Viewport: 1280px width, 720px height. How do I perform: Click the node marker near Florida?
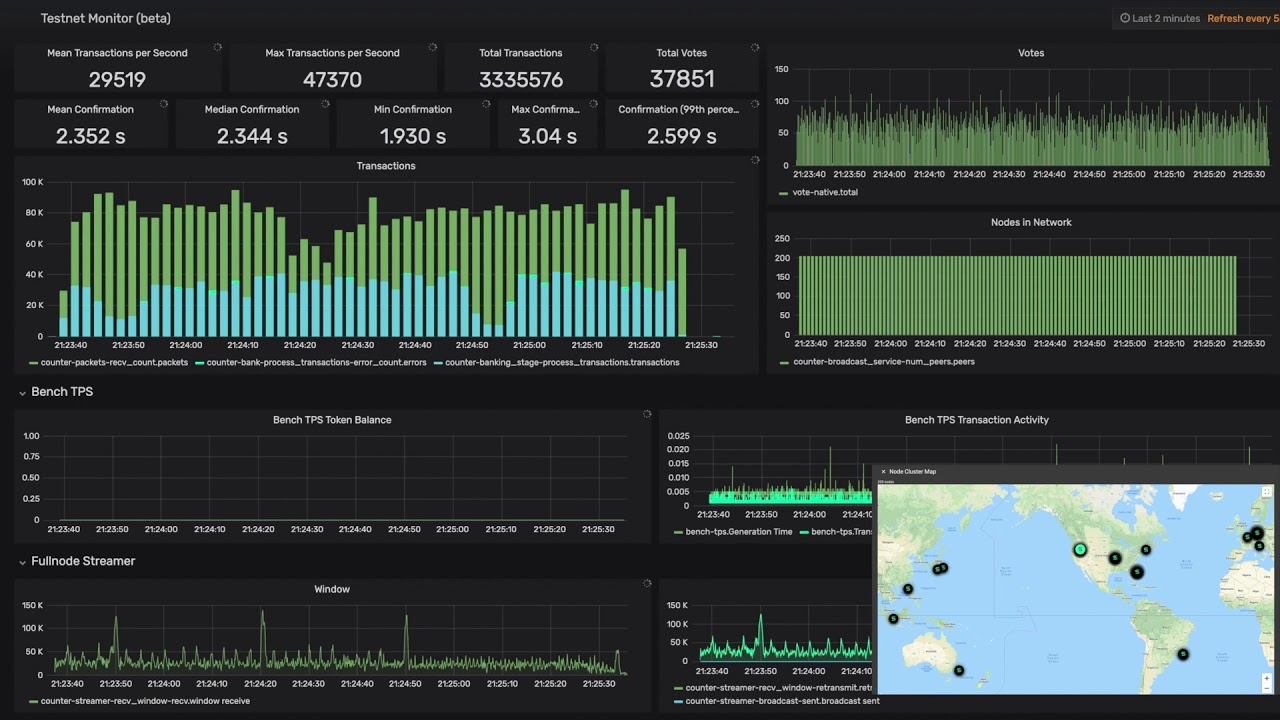[1137, 572]
